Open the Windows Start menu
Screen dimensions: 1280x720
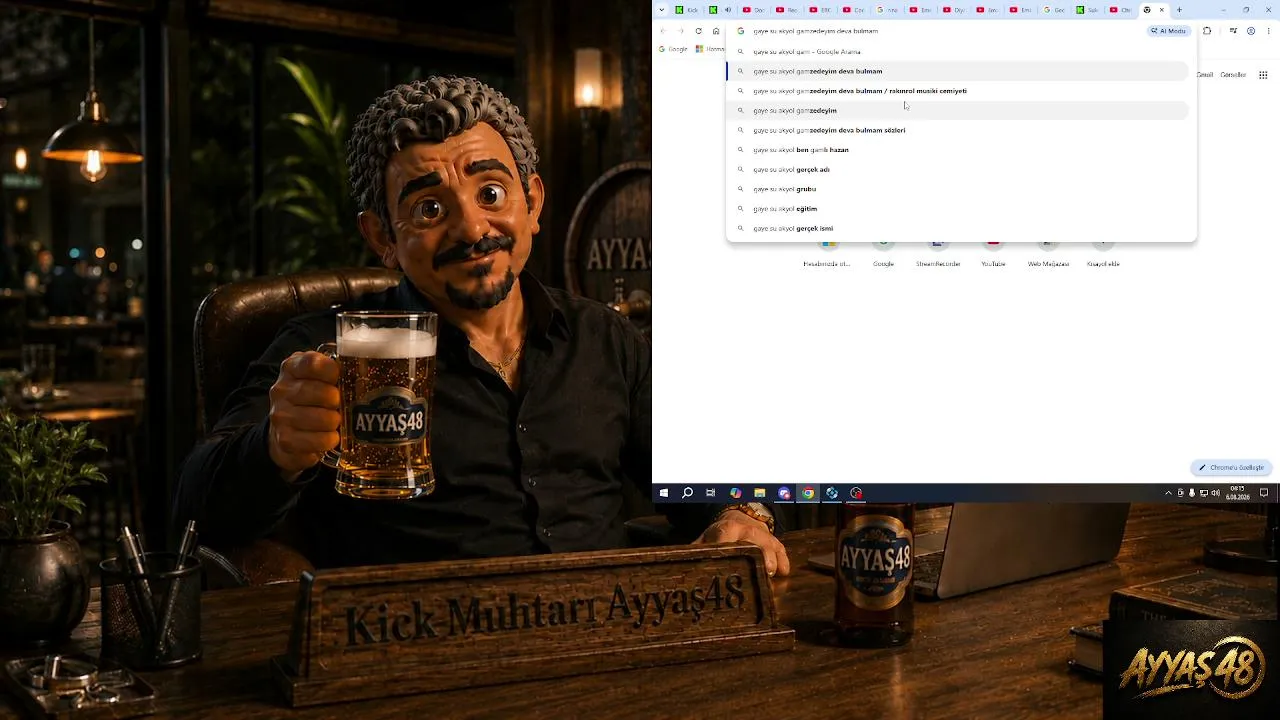coord(664,493)
